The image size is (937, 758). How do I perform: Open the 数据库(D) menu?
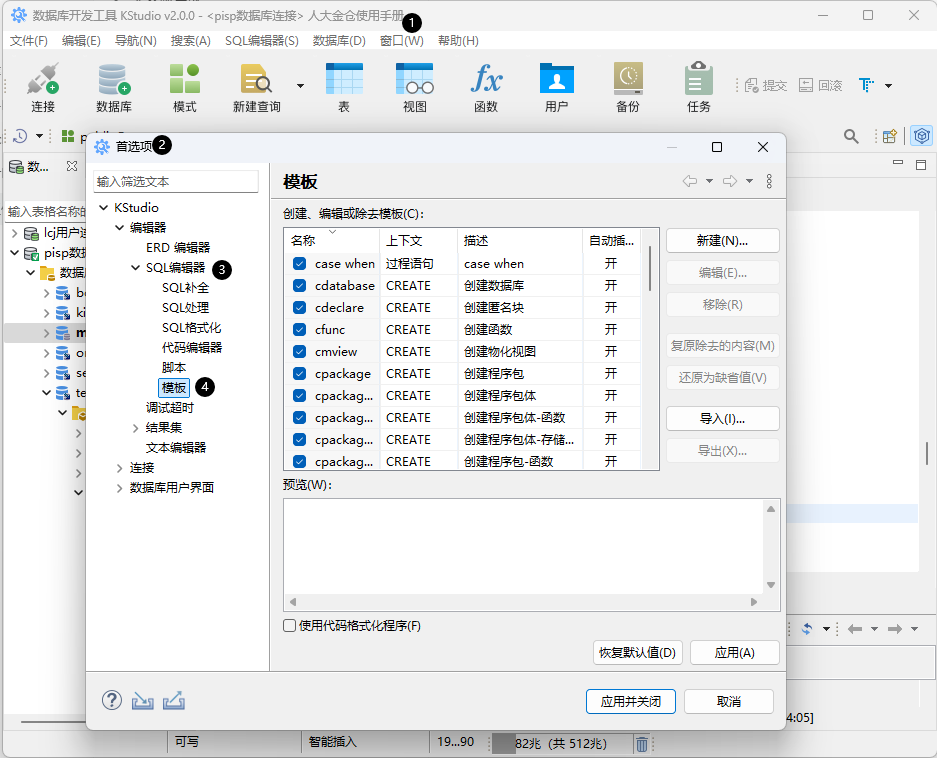point(339,41)
